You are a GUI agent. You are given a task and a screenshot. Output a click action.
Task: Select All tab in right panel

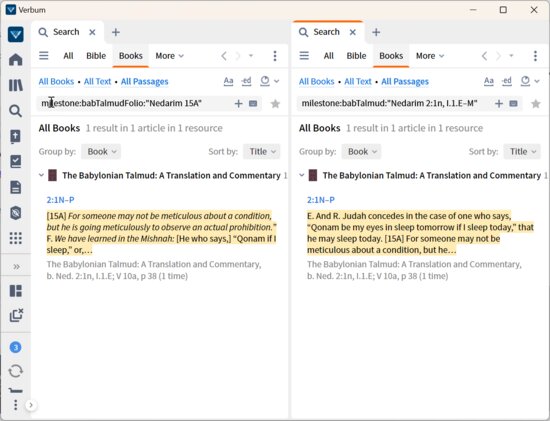point(328,56)
